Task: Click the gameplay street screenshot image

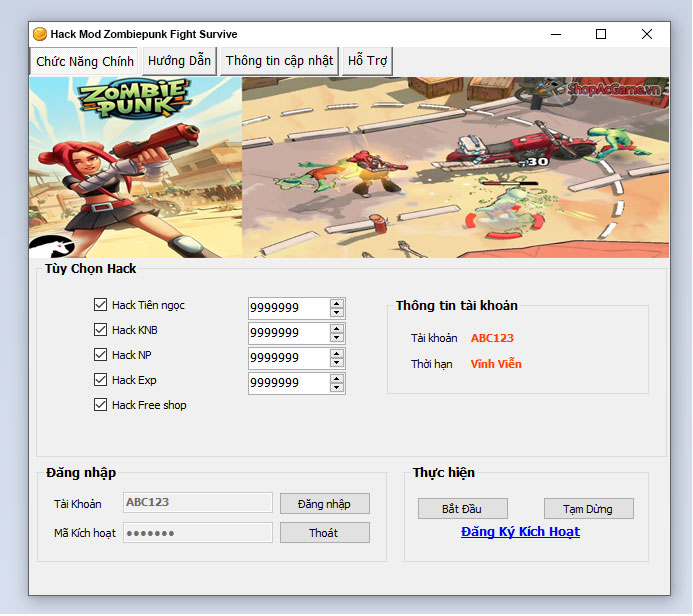Action: click(455, 167)
